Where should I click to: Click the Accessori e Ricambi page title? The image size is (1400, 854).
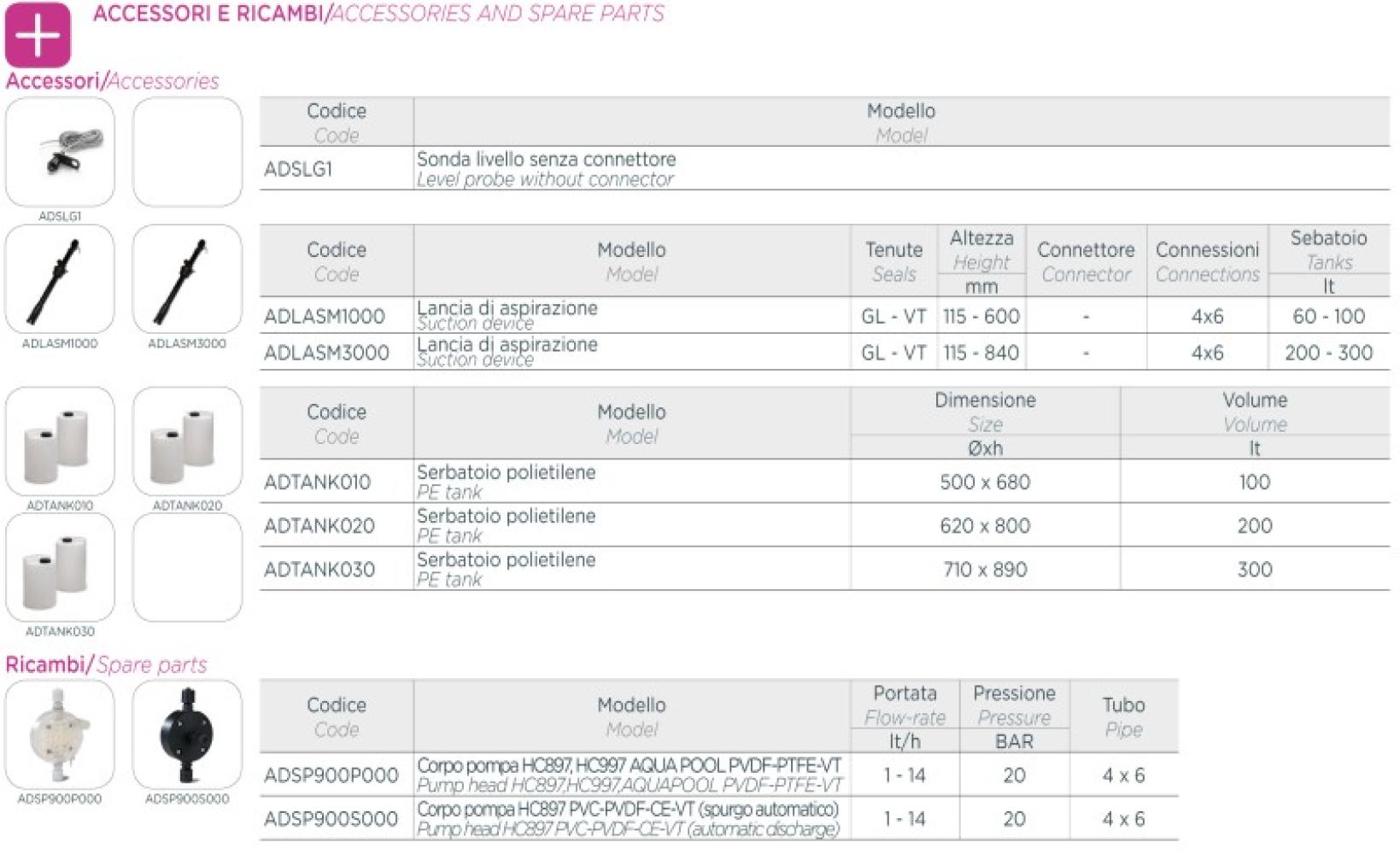(x=378, y=14)
